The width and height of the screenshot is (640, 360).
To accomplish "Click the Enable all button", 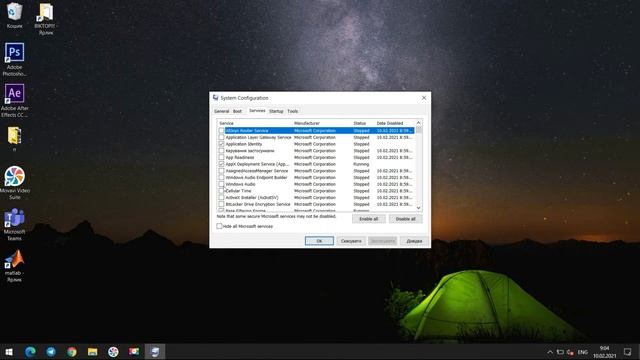I will click(x=369, y=219).
